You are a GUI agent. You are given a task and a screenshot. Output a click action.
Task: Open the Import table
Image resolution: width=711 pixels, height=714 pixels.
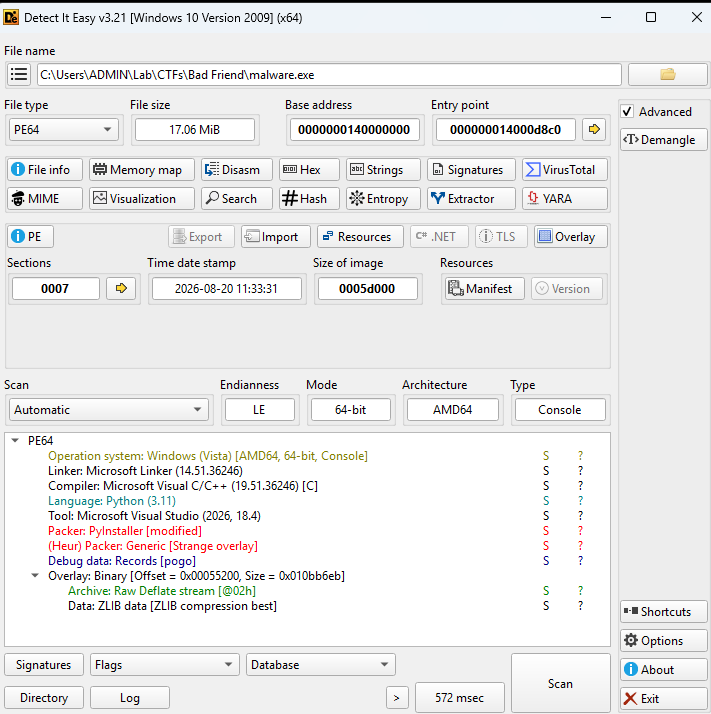click(x=276, y=237)
